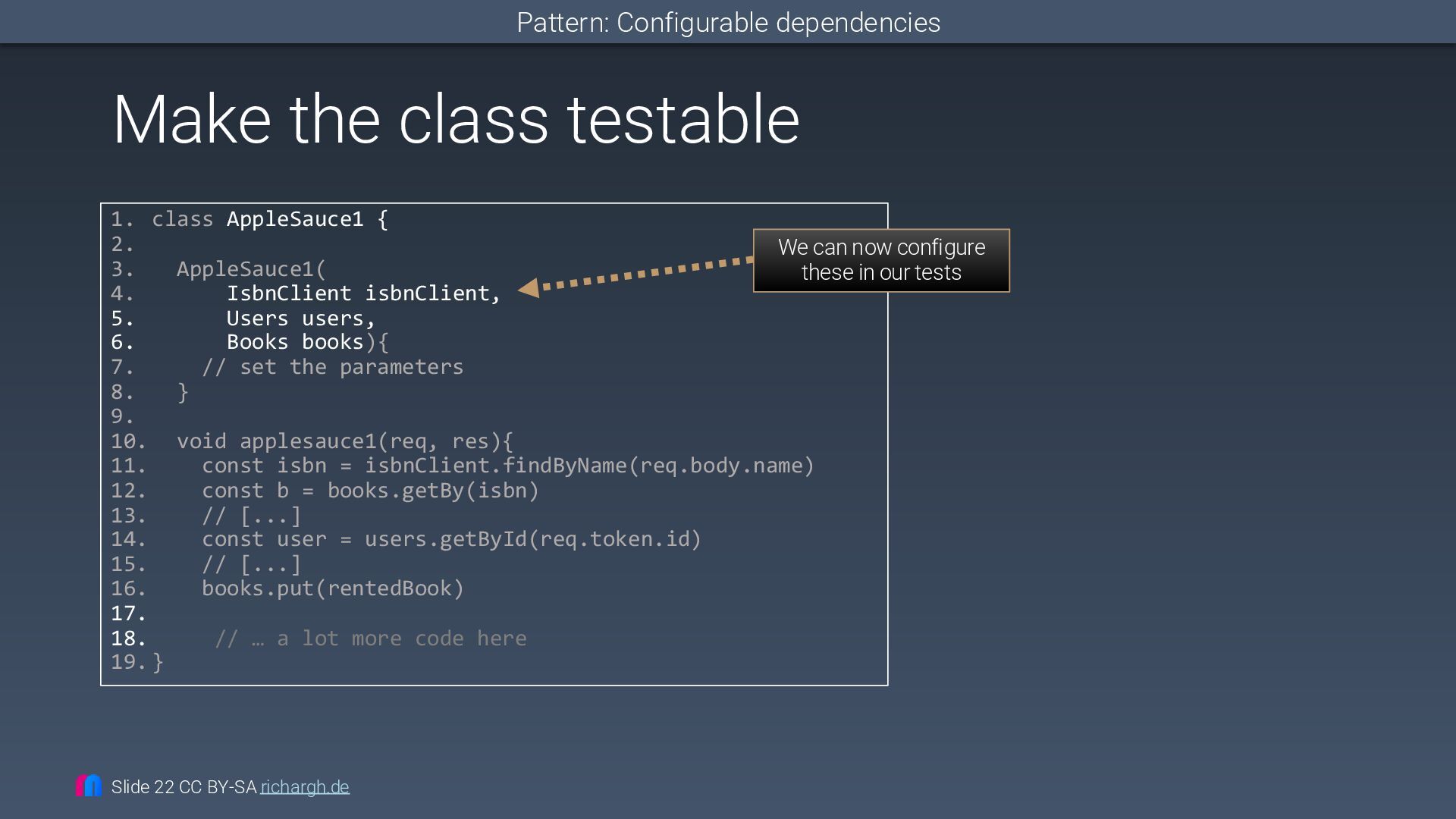Select the 'We can now configure' callout box

point(881,260)
